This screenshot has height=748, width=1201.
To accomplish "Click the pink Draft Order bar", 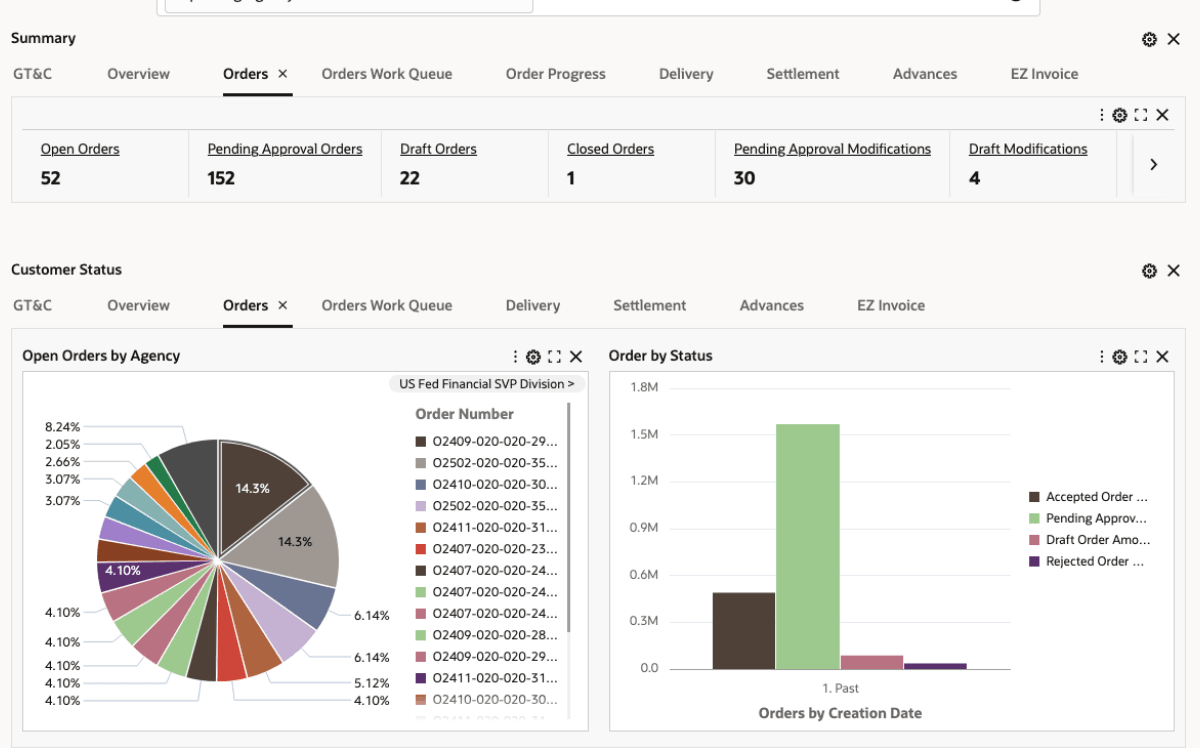I will tap(872, 663).
